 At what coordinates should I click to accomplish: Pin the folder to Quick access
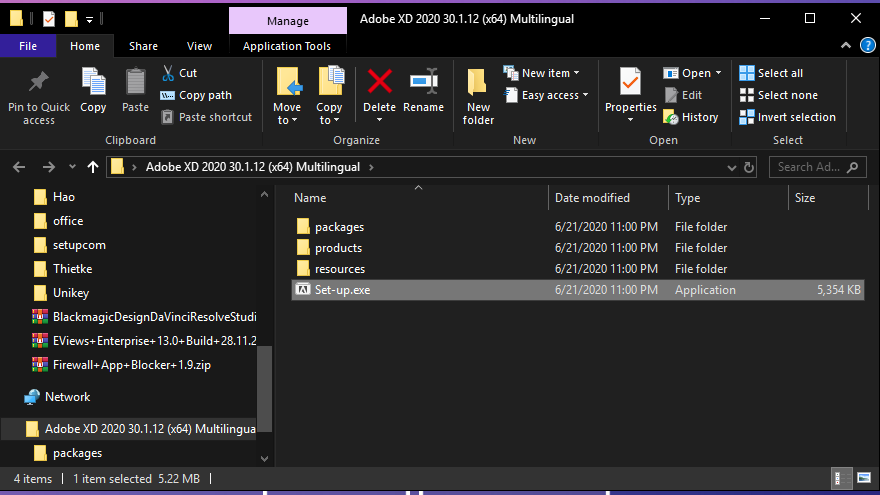pyautogui.click(x=39, y=97)
